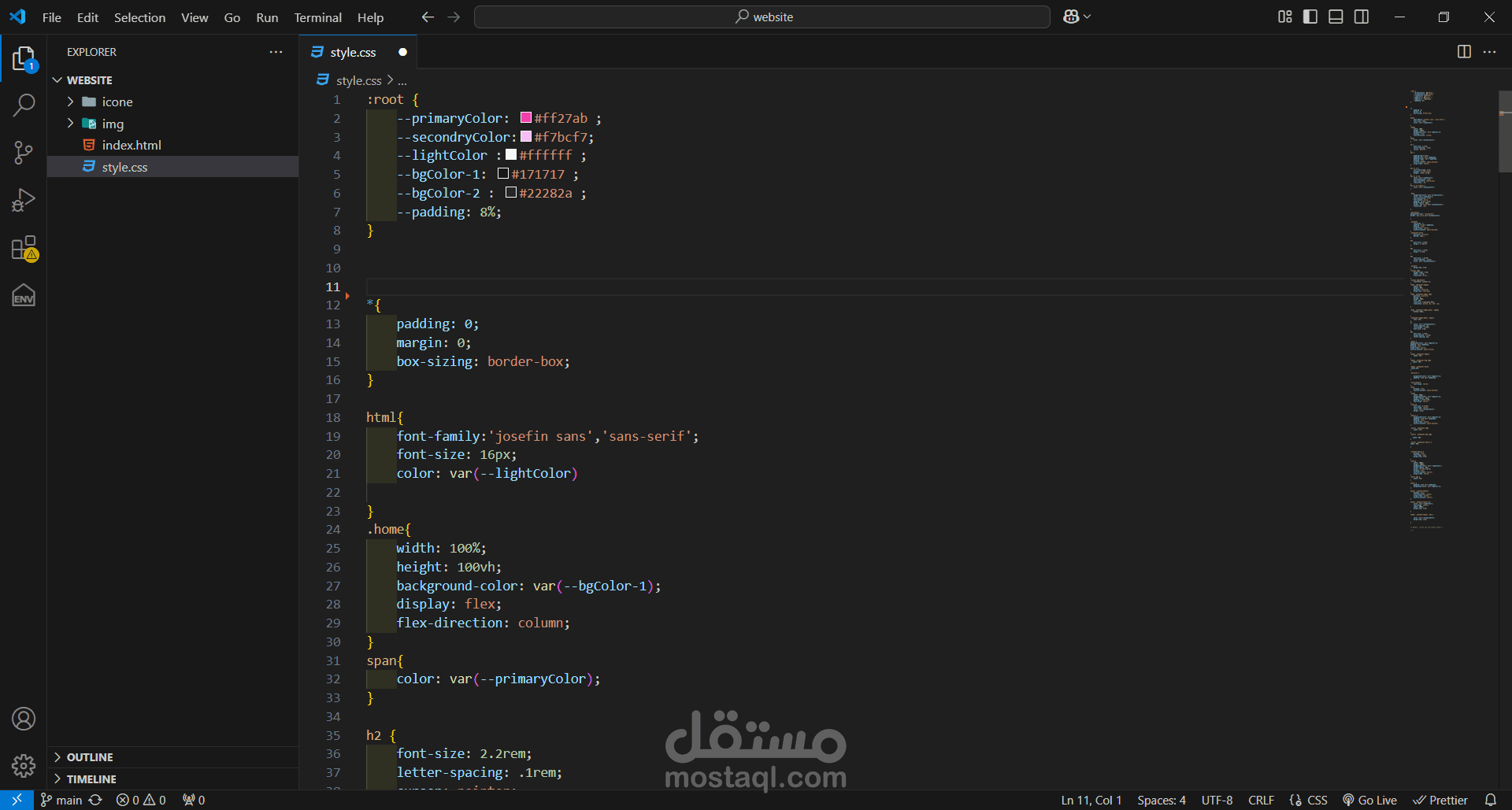The height and width of the screenshot is (810, 1512).
Task: Open the remote window indicator
Action: [x=17, y=800]
